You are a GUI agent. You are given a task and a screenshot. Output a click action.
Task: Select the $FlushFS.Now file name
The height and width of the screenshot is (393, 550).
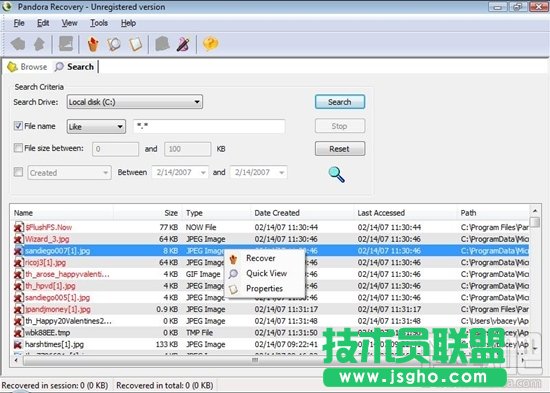(48, 227)
